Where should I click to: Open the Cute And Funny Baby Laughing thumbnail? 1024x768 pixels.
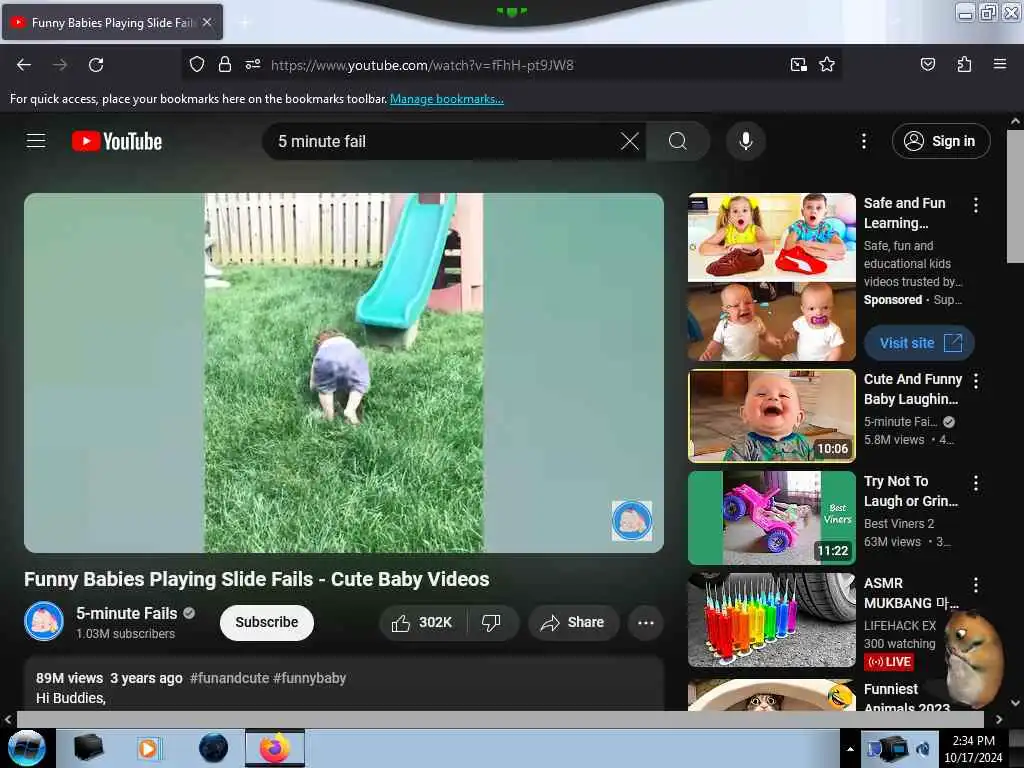tap(771, 416)
